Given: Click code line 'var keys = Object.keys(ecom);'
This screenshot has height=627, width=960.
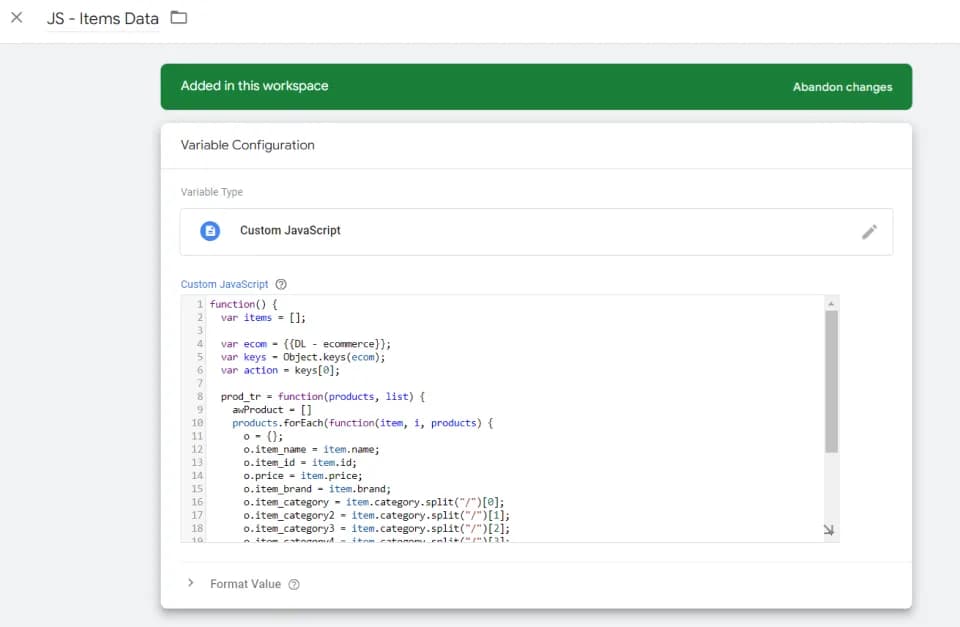Looking at the screenshot, I should tap(303, 357).
